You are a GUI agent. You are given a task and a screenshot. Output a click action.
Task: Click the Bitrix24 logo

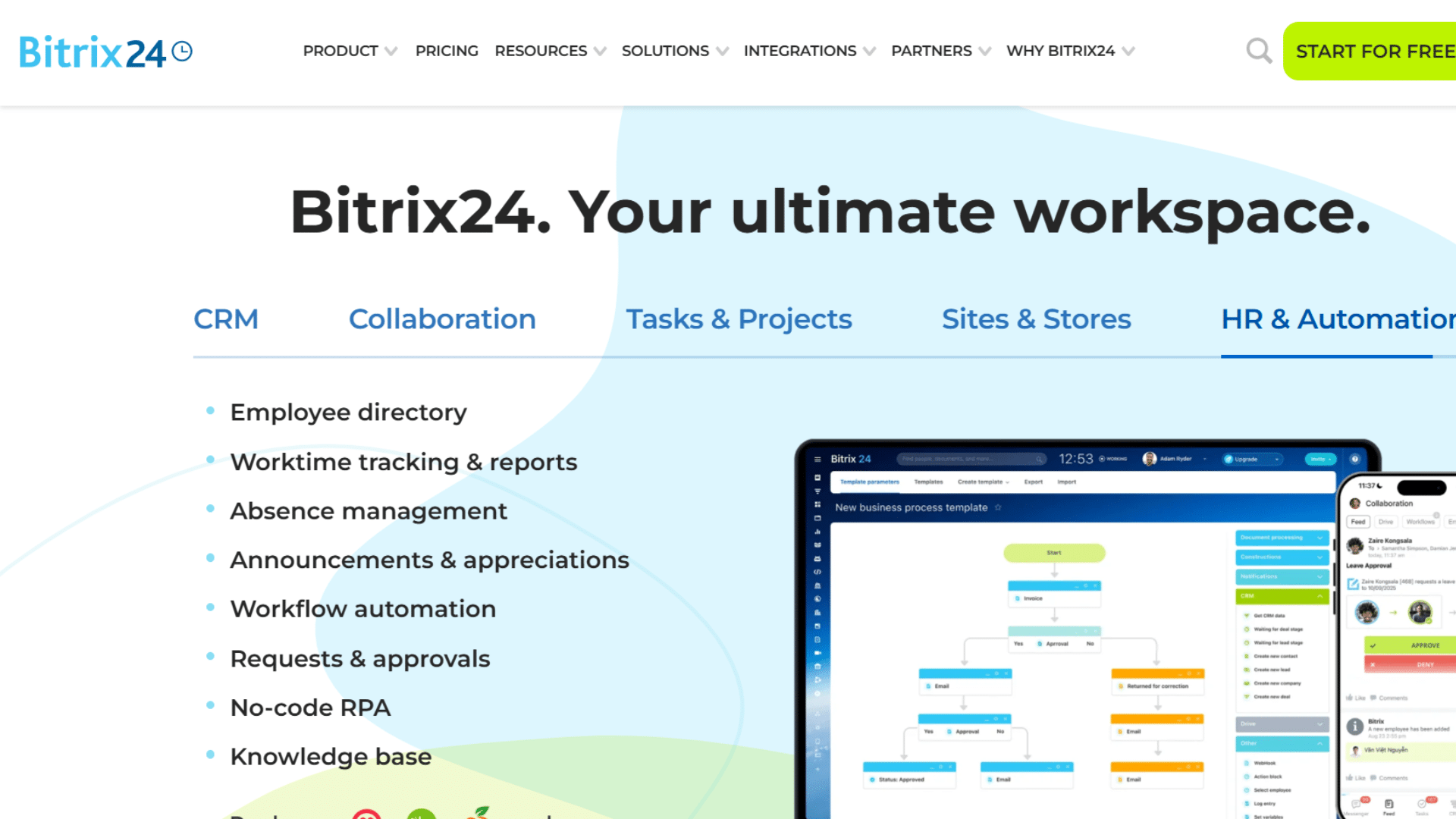coord(105,52)
